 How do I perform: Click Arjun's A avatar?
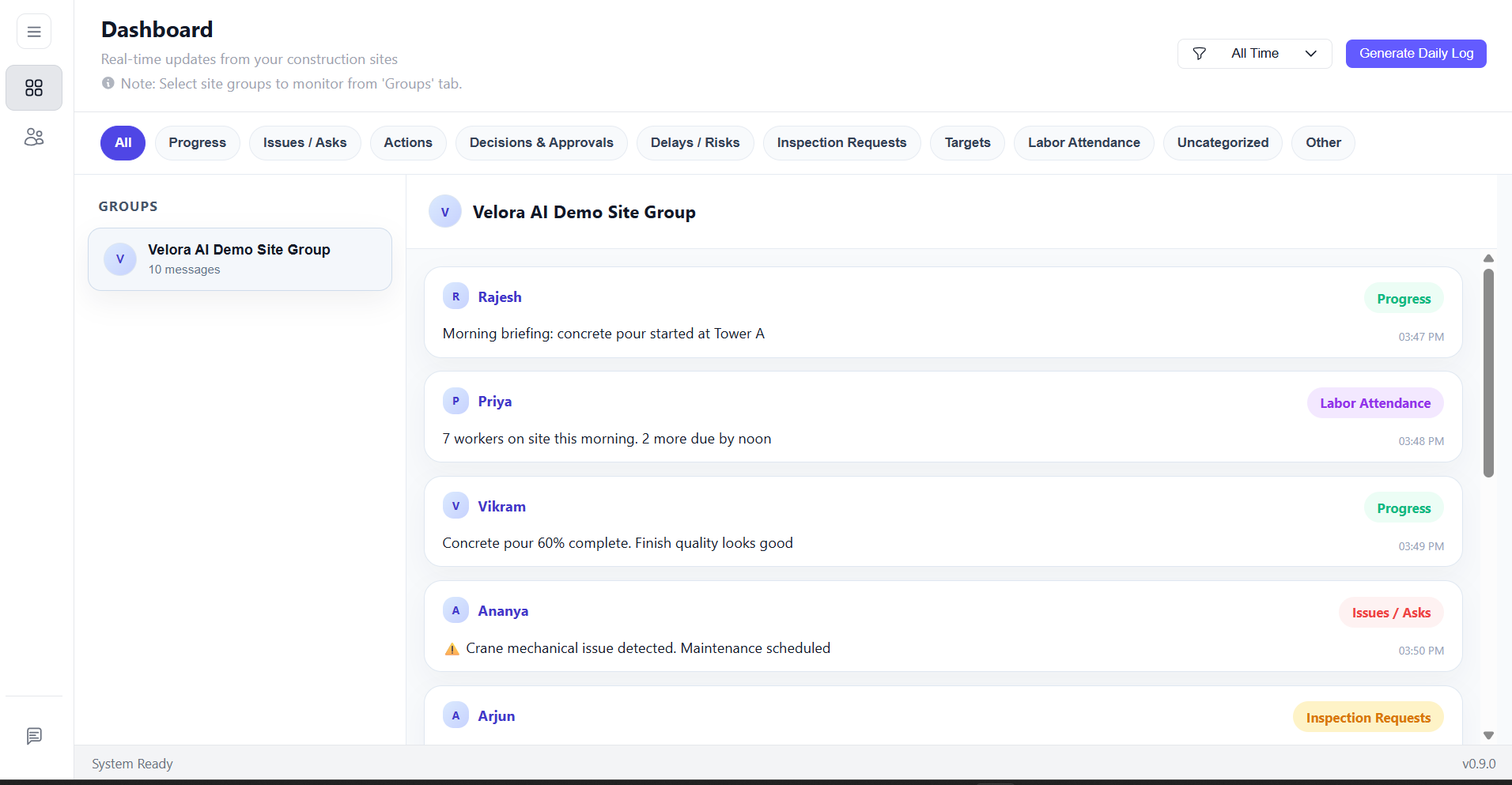(x=455, y=715)
